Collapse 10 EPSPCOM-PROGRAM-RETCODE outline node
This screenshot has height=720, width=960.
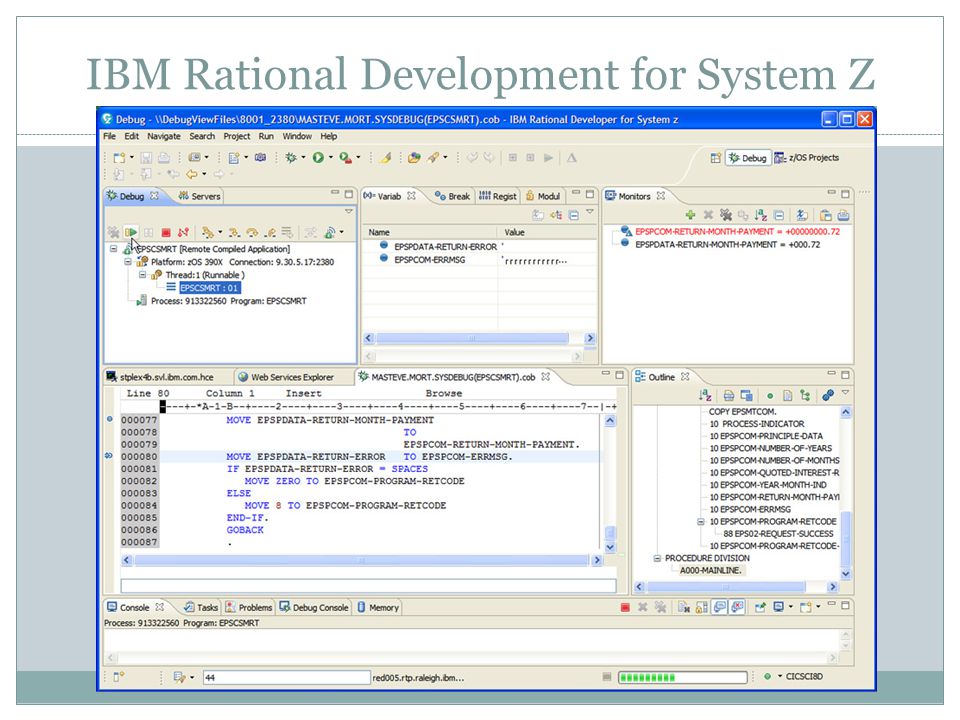(701, 522)
